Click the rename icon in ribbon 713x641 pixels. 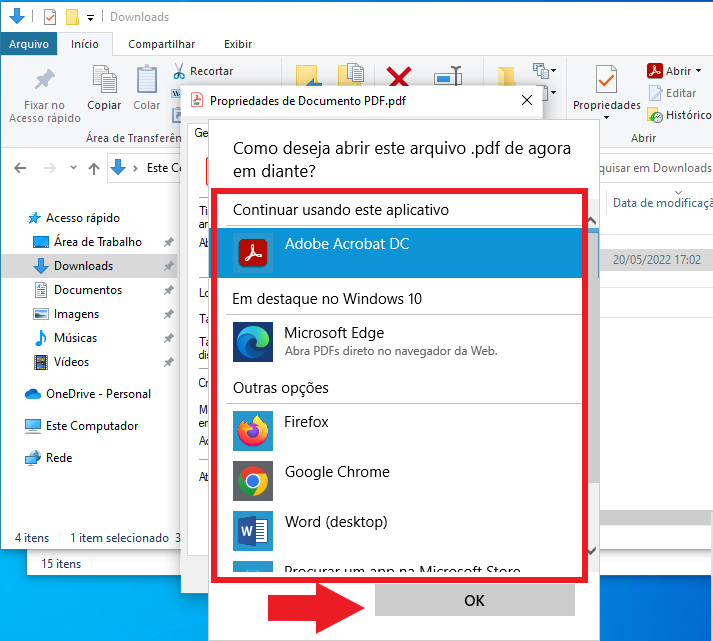pos(448,76)
